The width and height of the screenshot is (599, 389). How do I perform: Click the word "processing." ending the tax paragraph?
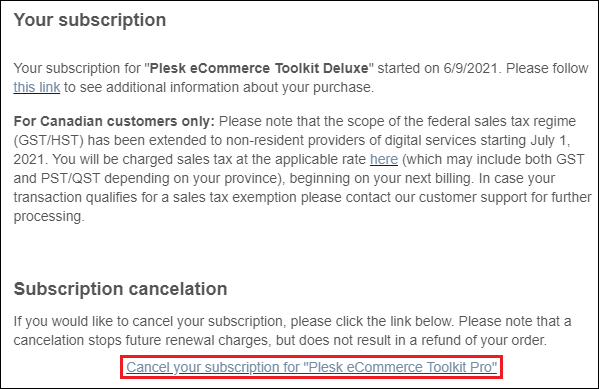coord(49,217)
